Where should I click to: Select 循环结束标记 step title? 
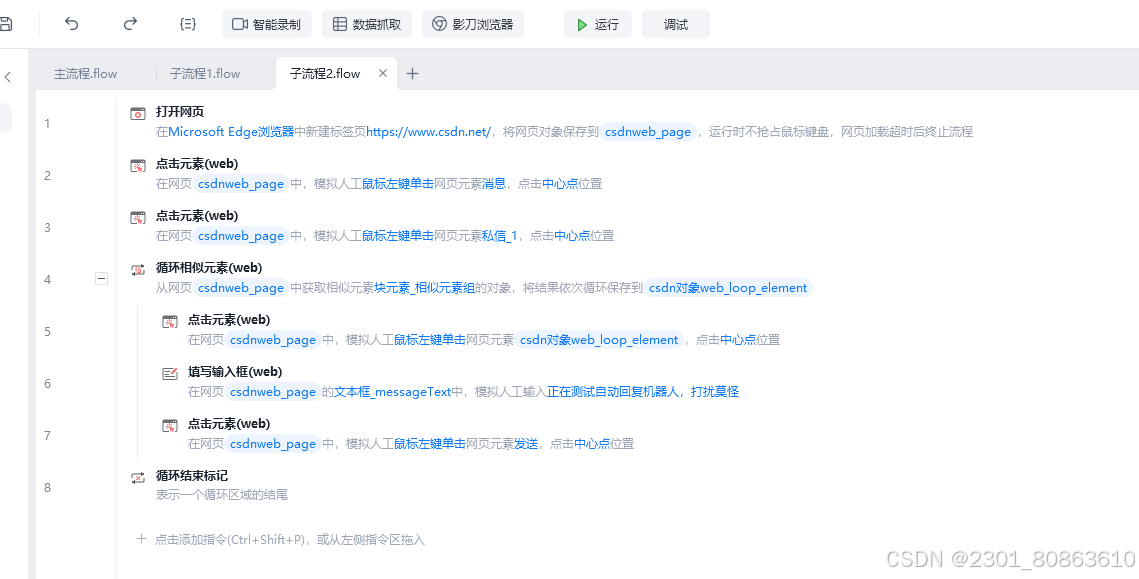[x=192, y=475]
